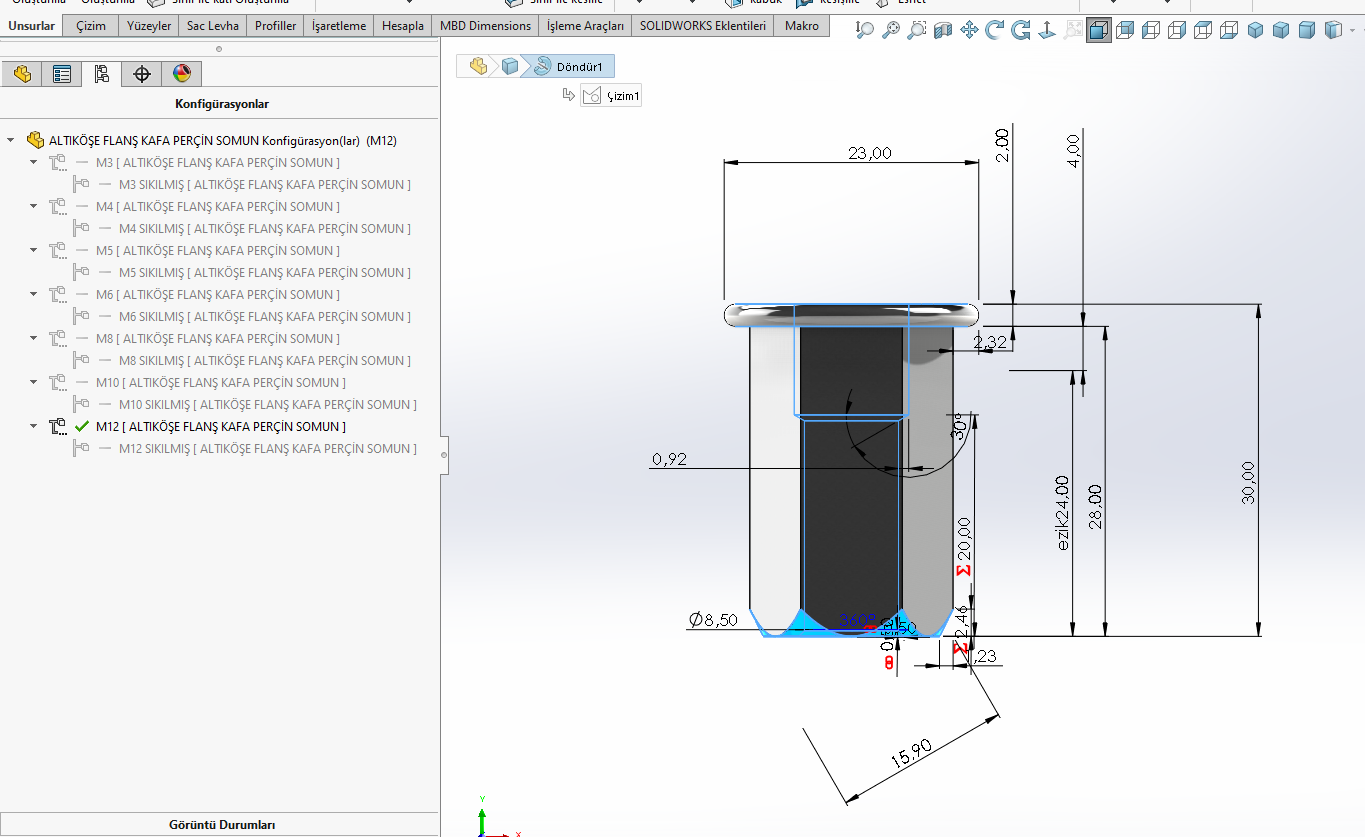Activate the Pan view arrows tool

[969, 30]
